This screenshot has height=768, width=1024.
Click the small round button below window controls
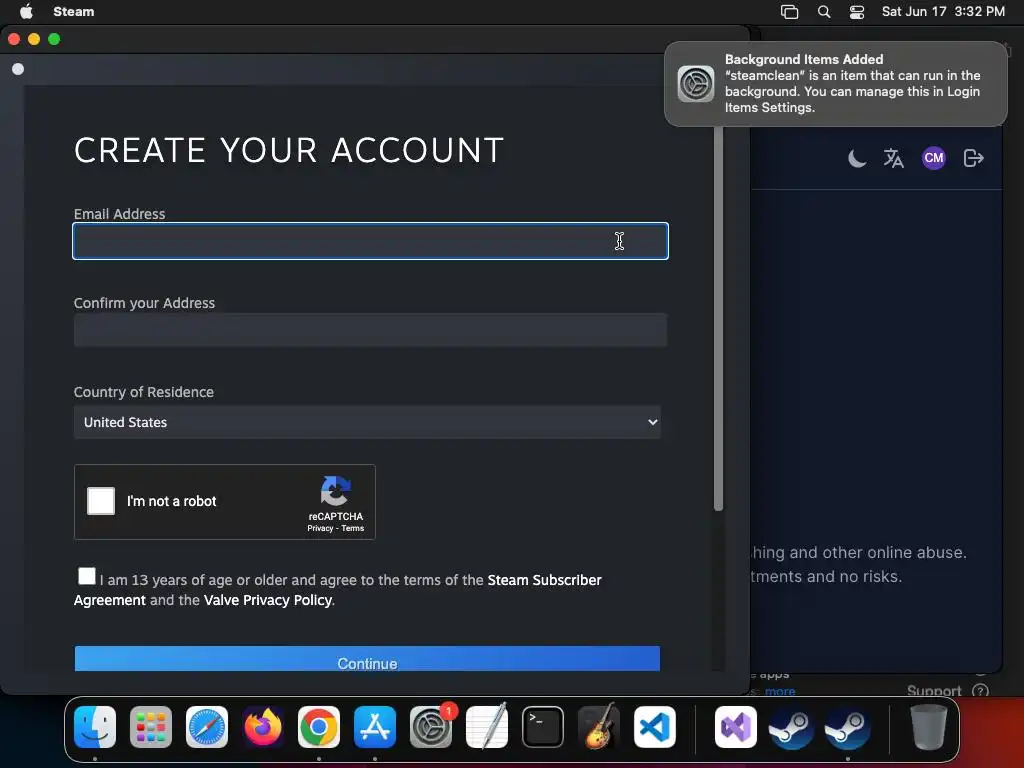coord(18,69)
